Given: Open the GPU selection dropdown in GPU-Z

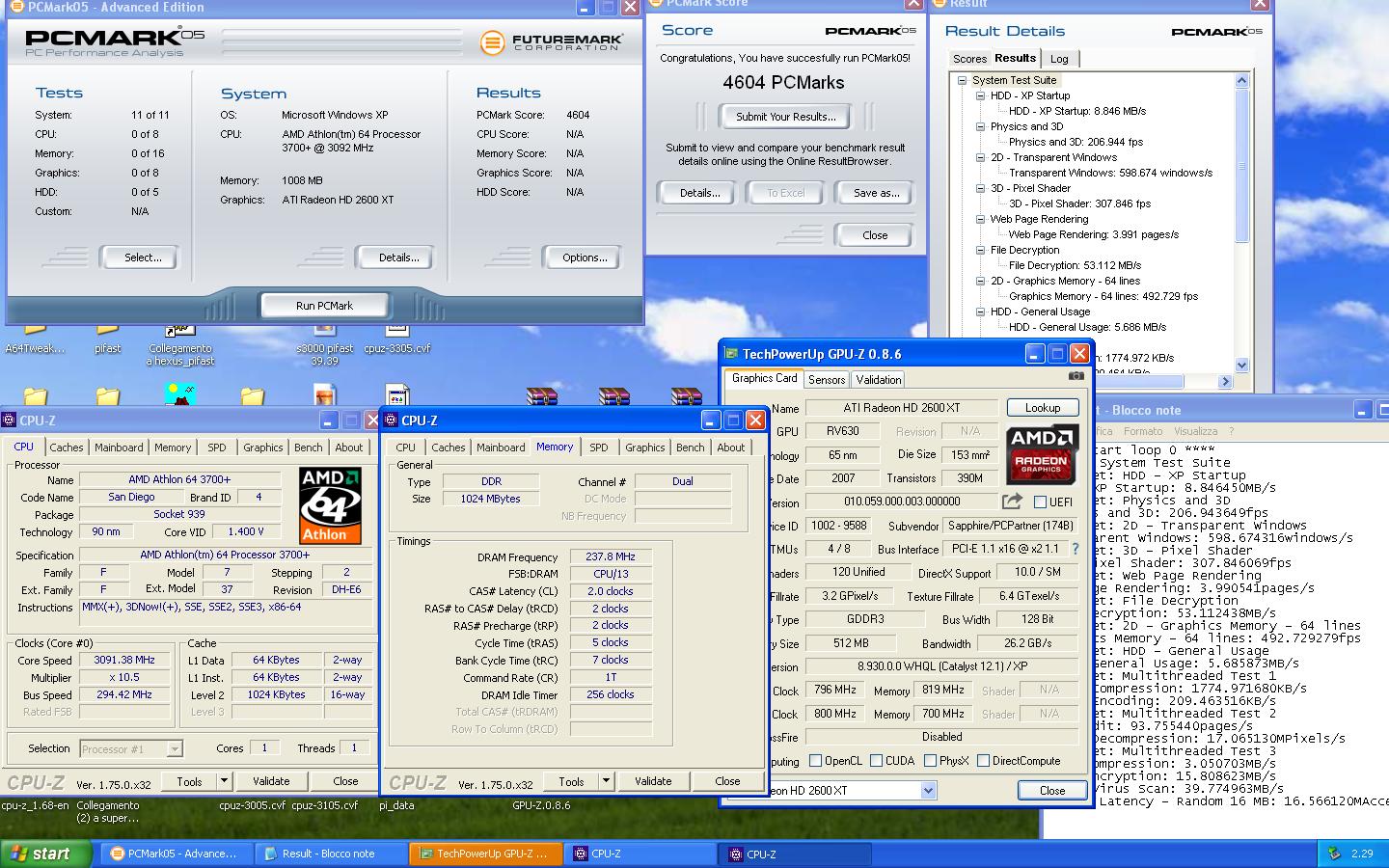Looking at the screenshot, I should pyautogui.click(x=928, y=791).
